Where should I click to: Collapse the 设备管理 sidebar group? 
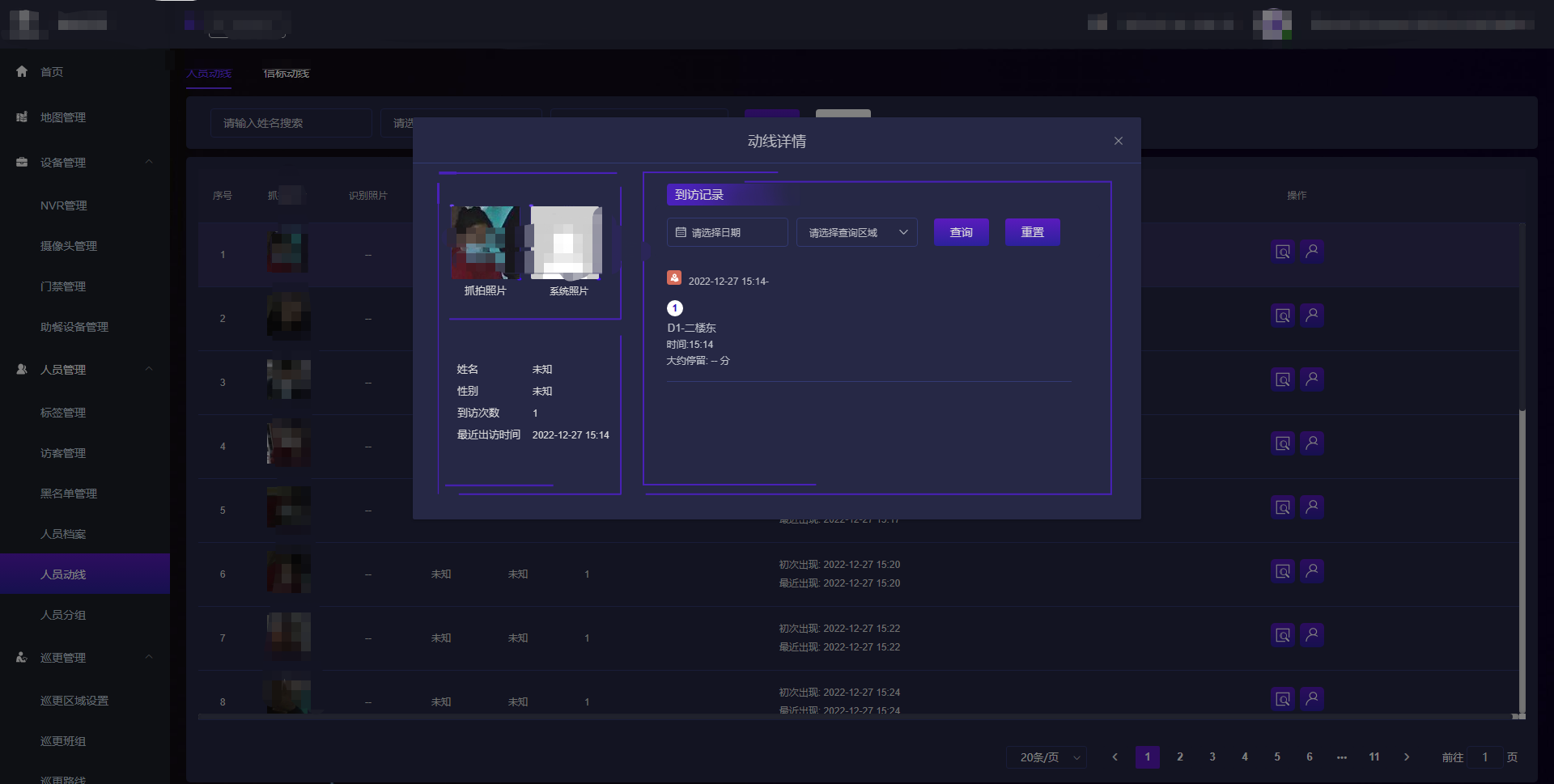click(149, 162)
